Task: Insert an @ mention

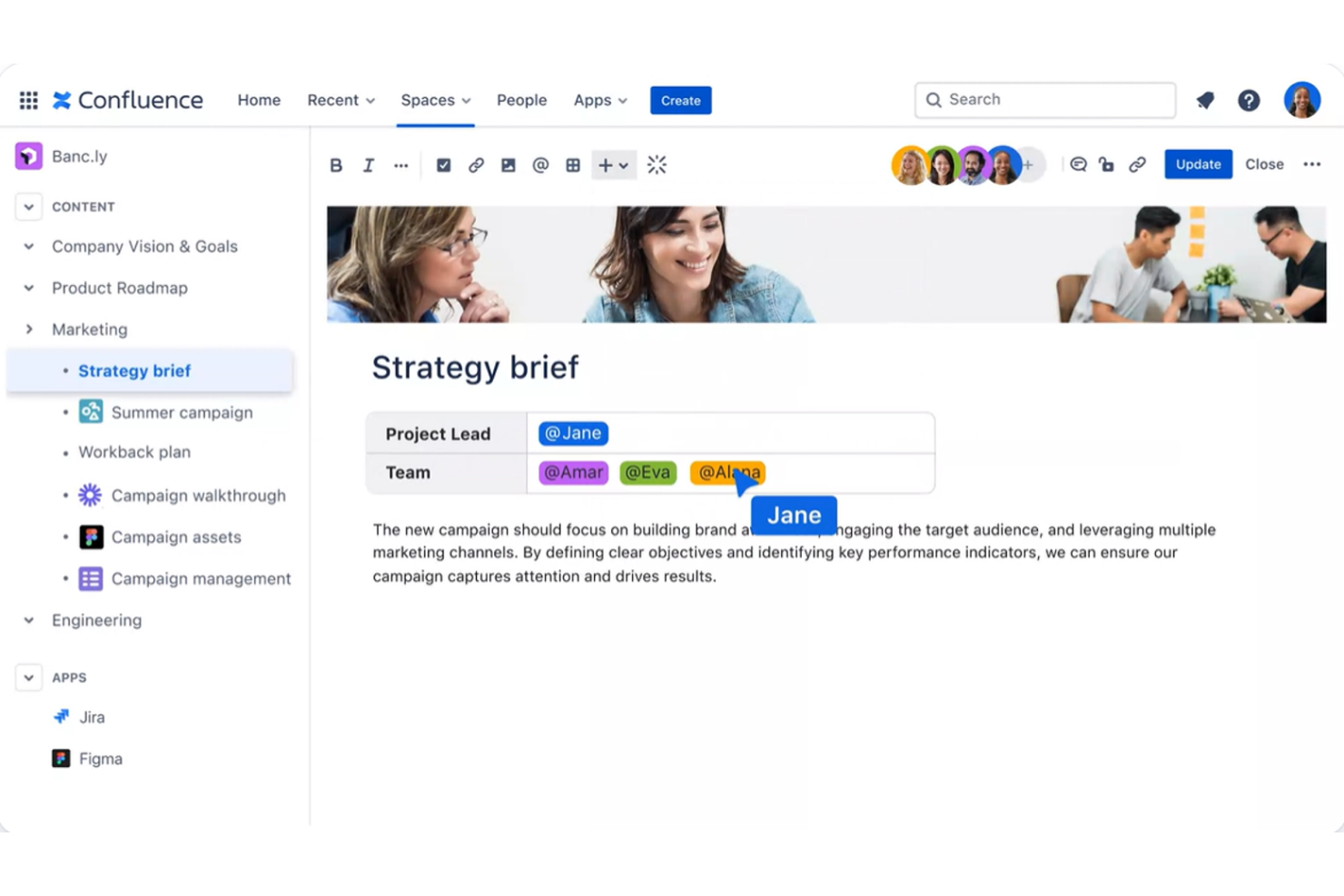Action: pos(540,165)
